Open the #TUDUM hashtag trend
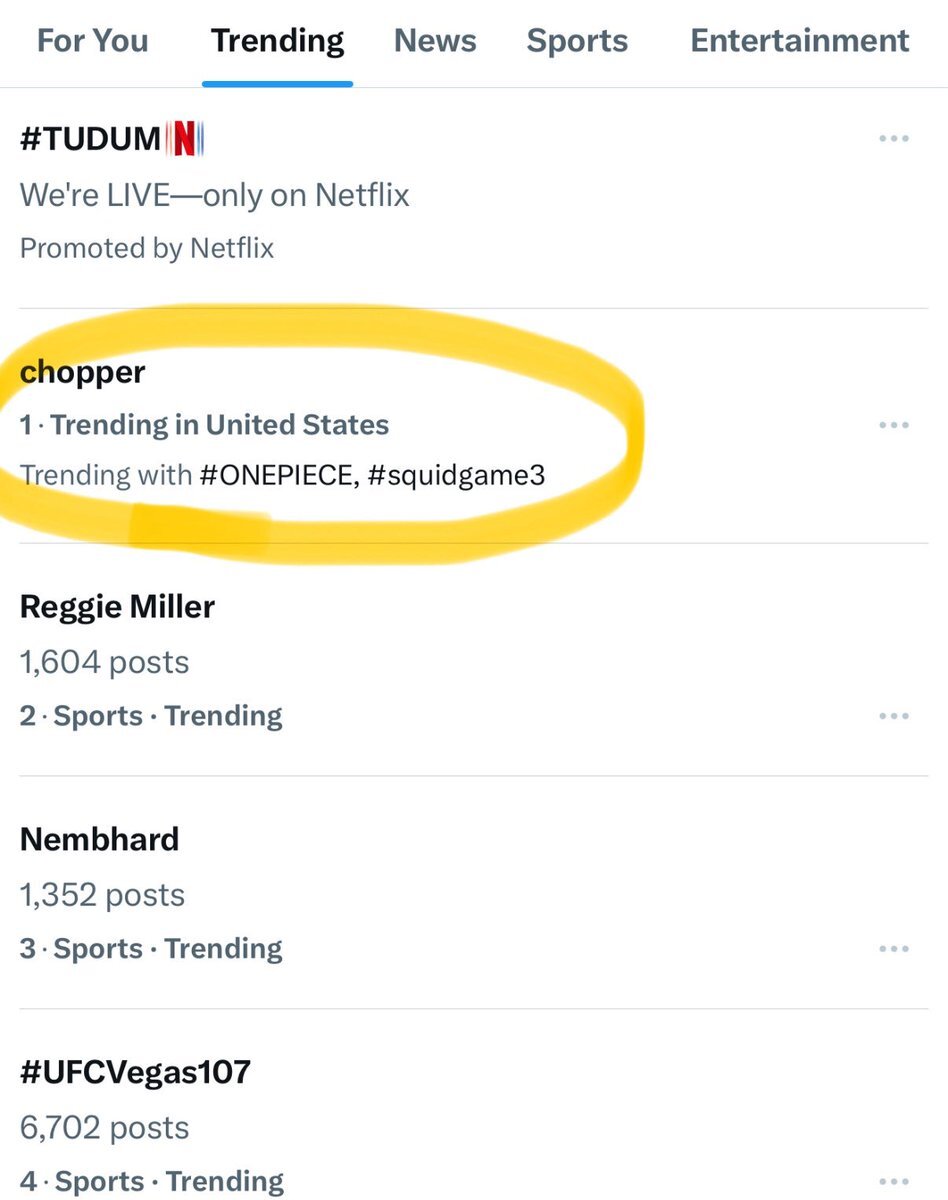The height and width of the screenshot is (1200, 948). 90,140
